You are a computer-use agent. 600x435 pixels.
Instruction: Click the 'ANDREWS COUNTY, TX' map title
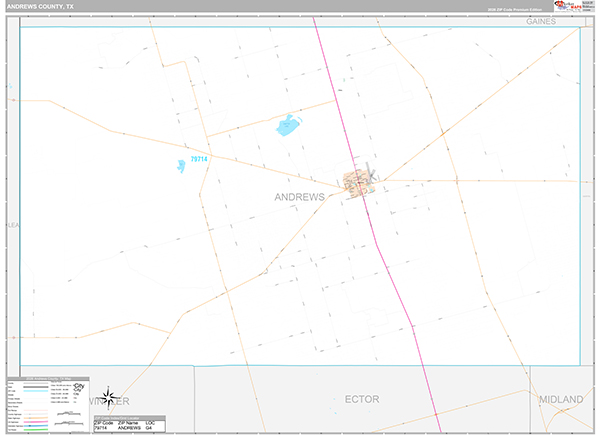(x=40, y=7)
